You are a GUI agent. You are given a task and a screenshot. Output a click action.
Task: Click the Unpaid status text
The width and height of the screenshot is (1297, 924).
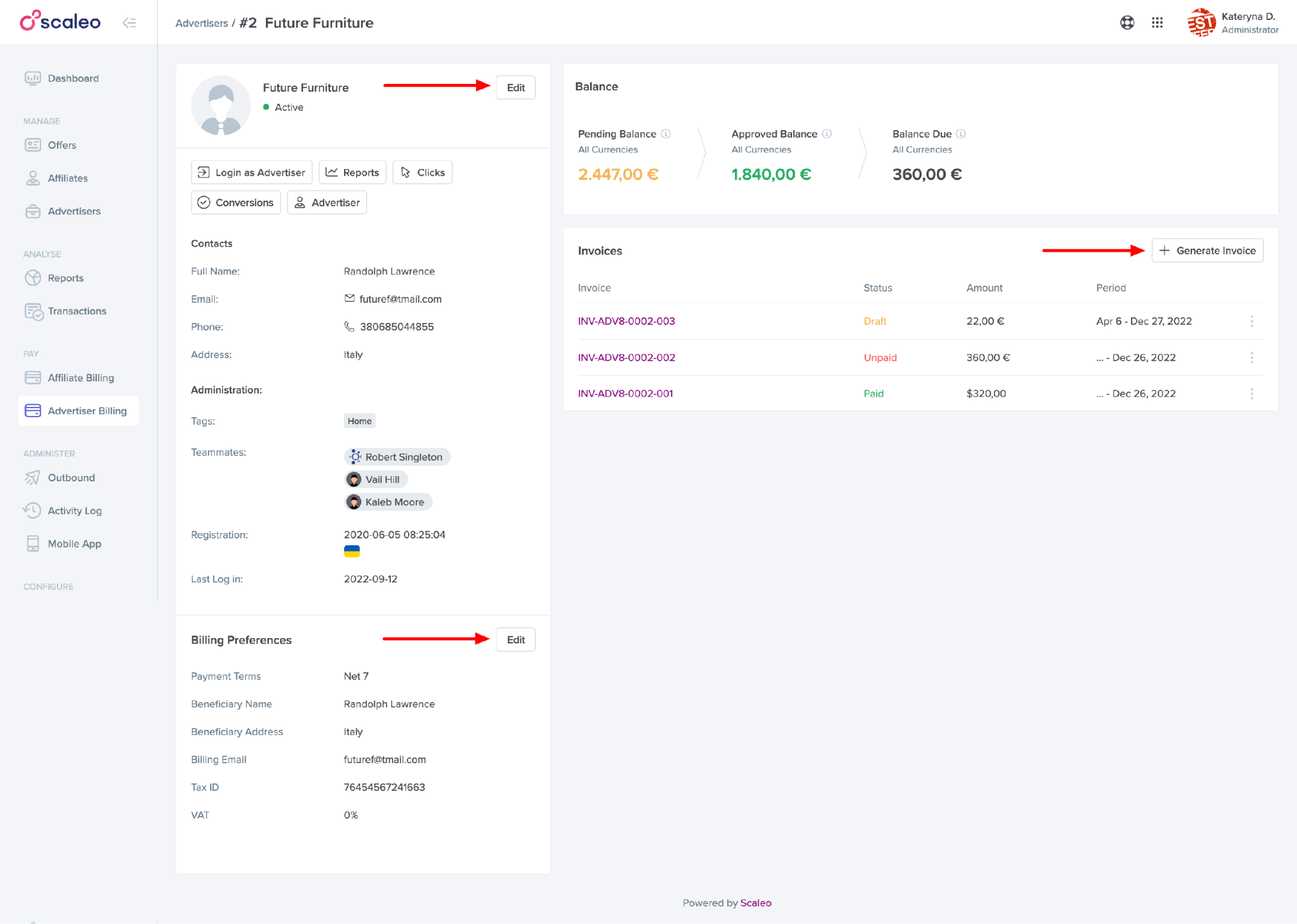[880, 358]
